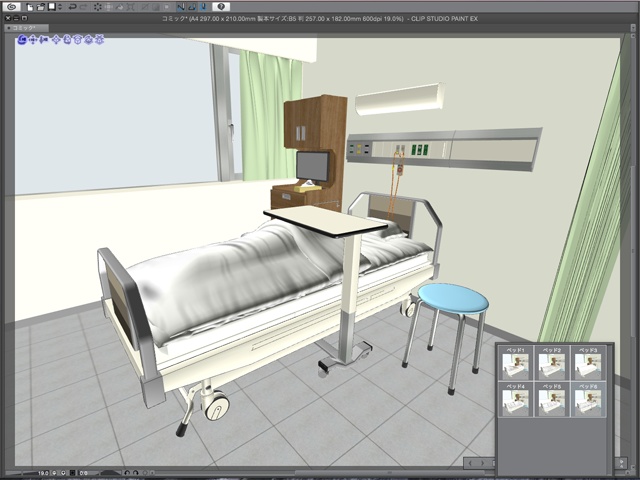Image resolution: width=640 pixels, height=480 pixels.
Task: Select the object move 3D manipulator icon
Action: [x=56, y=40]
